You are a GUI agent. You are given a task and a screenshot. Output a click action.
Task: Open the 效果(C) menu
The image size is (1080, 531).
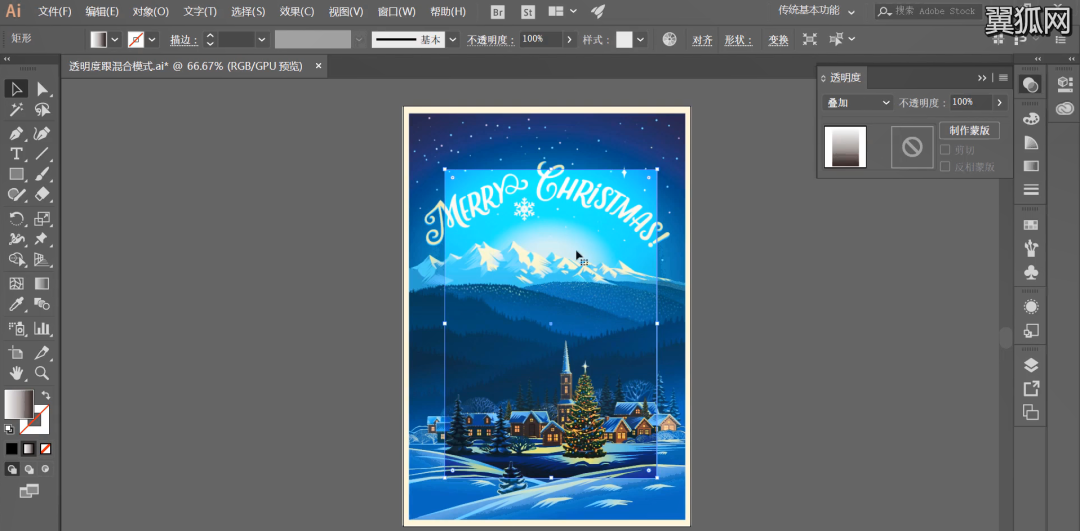pos(297,12)
